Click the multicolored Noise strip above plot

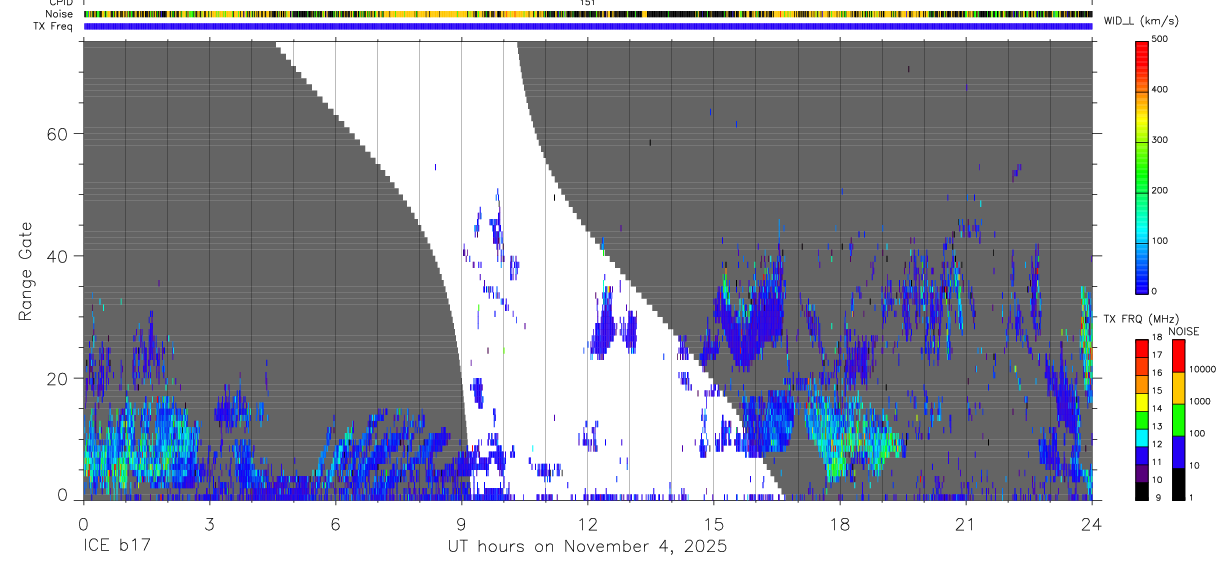[587, 14]
